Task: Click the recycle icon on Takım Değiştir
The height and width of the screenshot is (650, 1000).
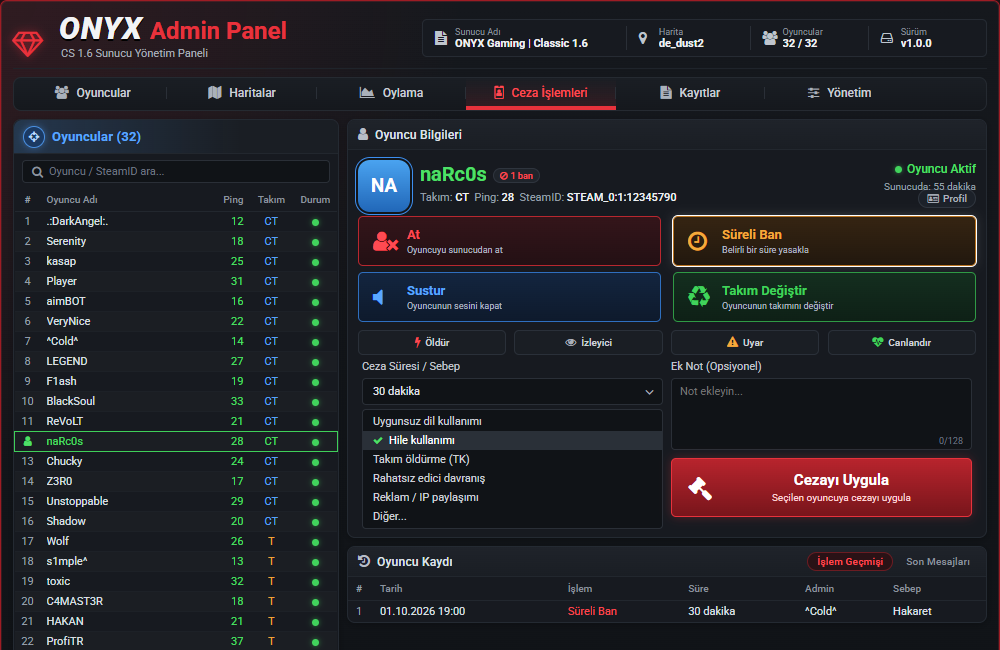Action: tap(698, 297)
